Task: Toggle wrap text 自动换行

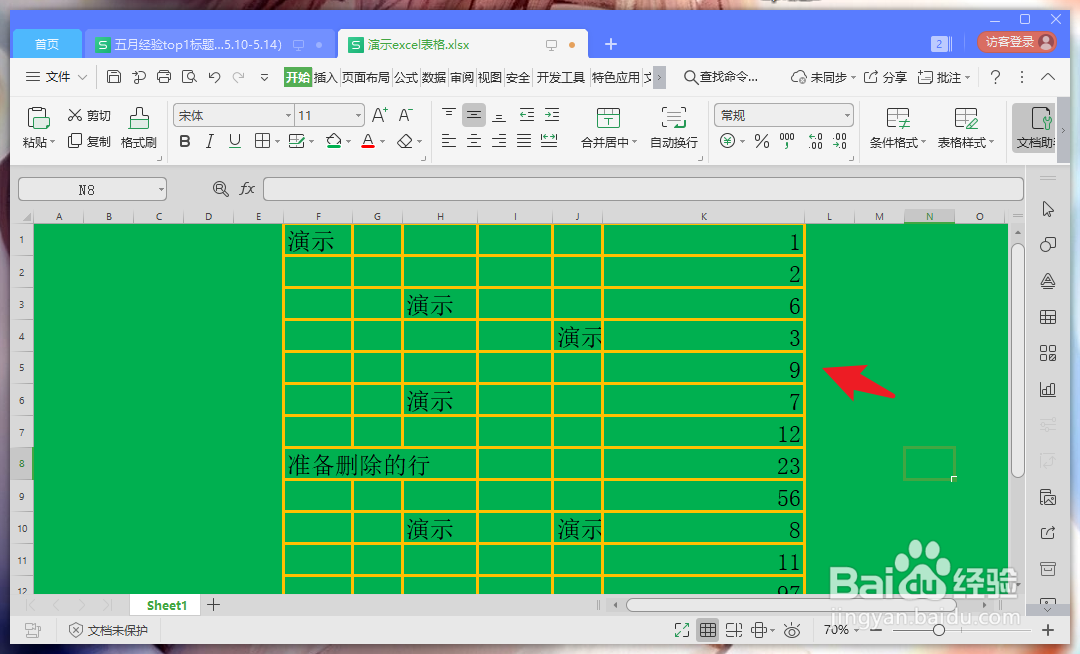Action: [x=674, y=127]
